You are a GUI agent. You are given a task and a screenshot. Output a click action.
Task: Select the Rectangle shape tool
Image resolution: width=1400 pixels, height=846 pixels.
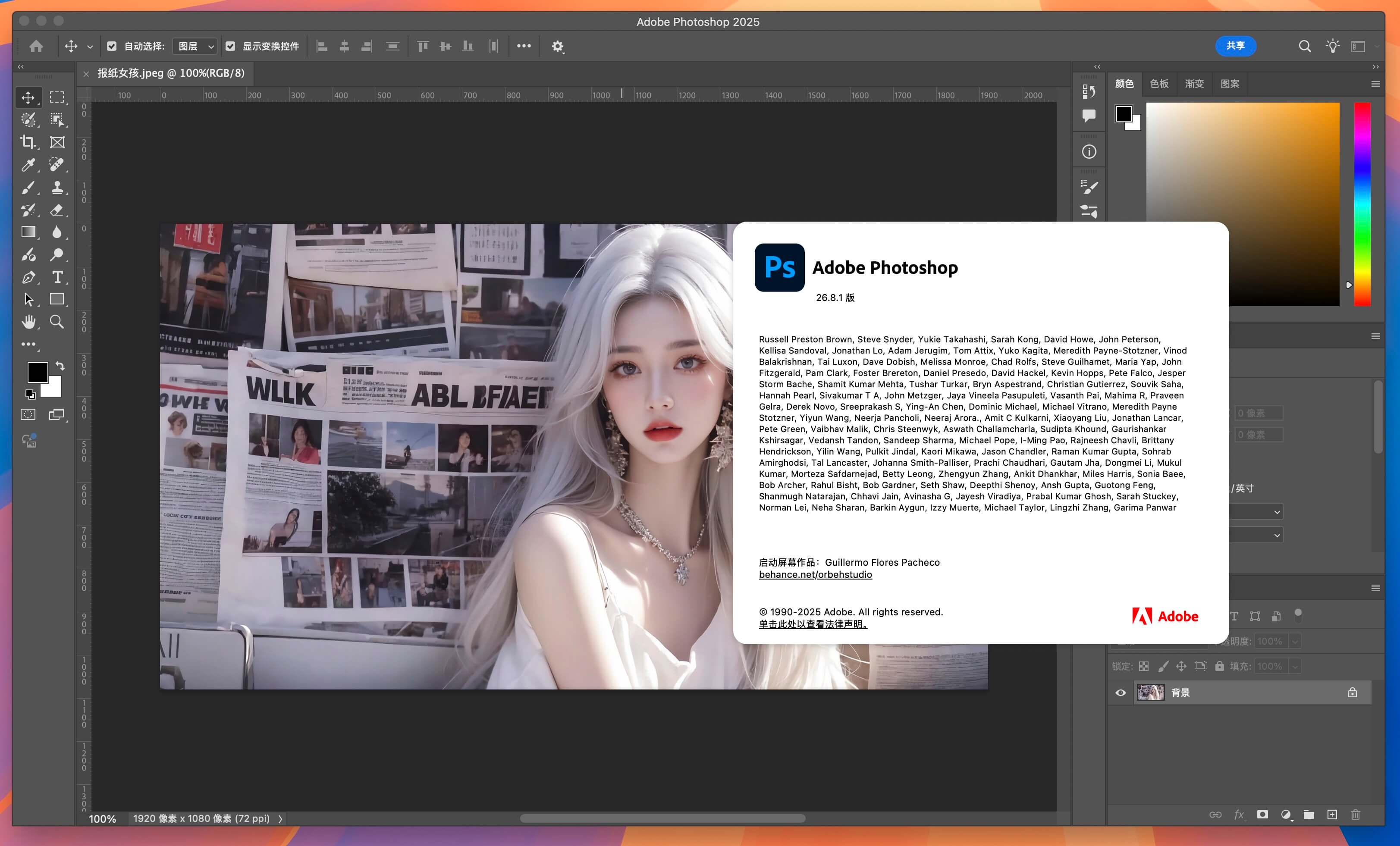point(57,299)
